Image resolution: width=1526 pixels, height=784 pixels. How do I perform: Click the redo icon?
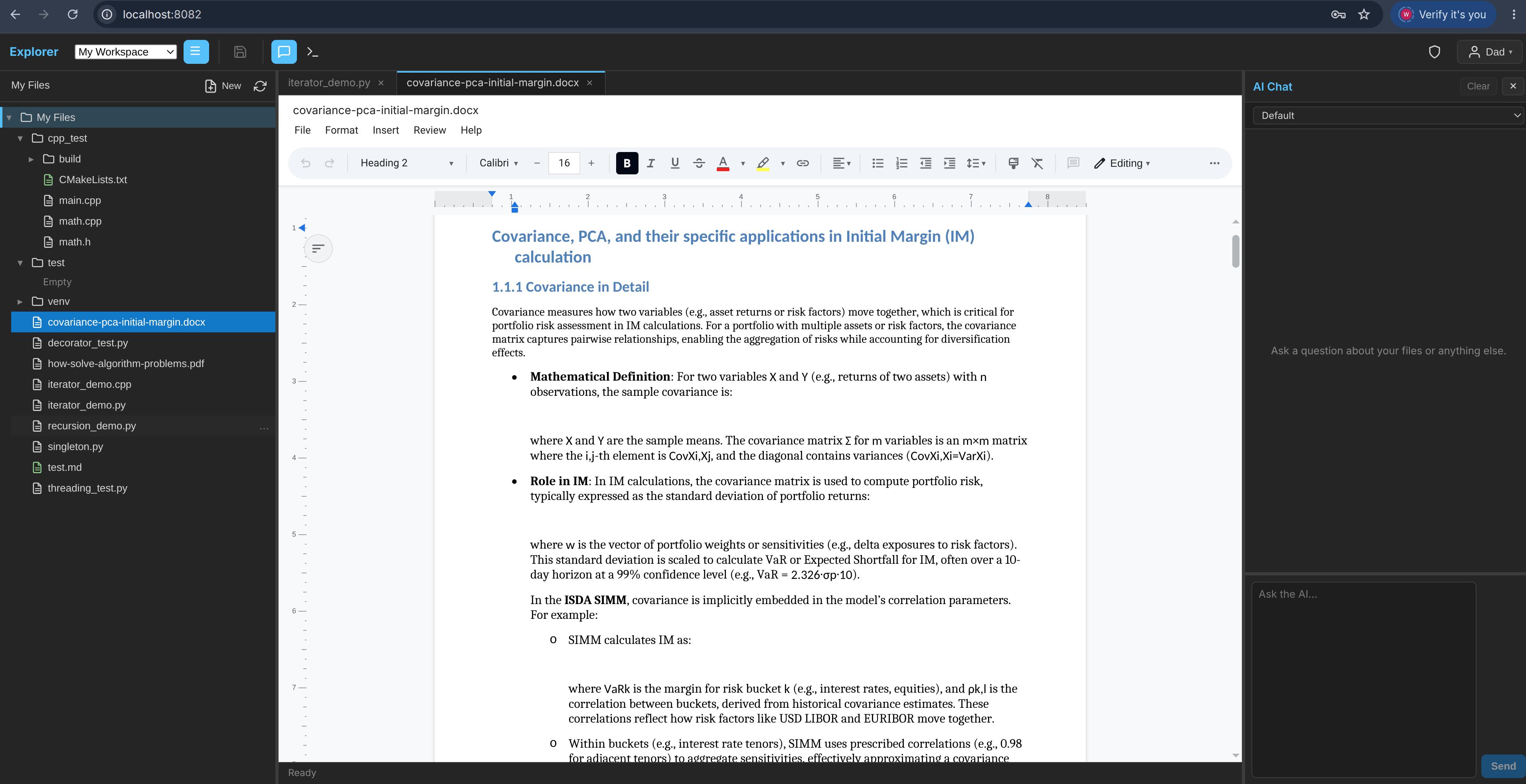(x=329, y=164)
